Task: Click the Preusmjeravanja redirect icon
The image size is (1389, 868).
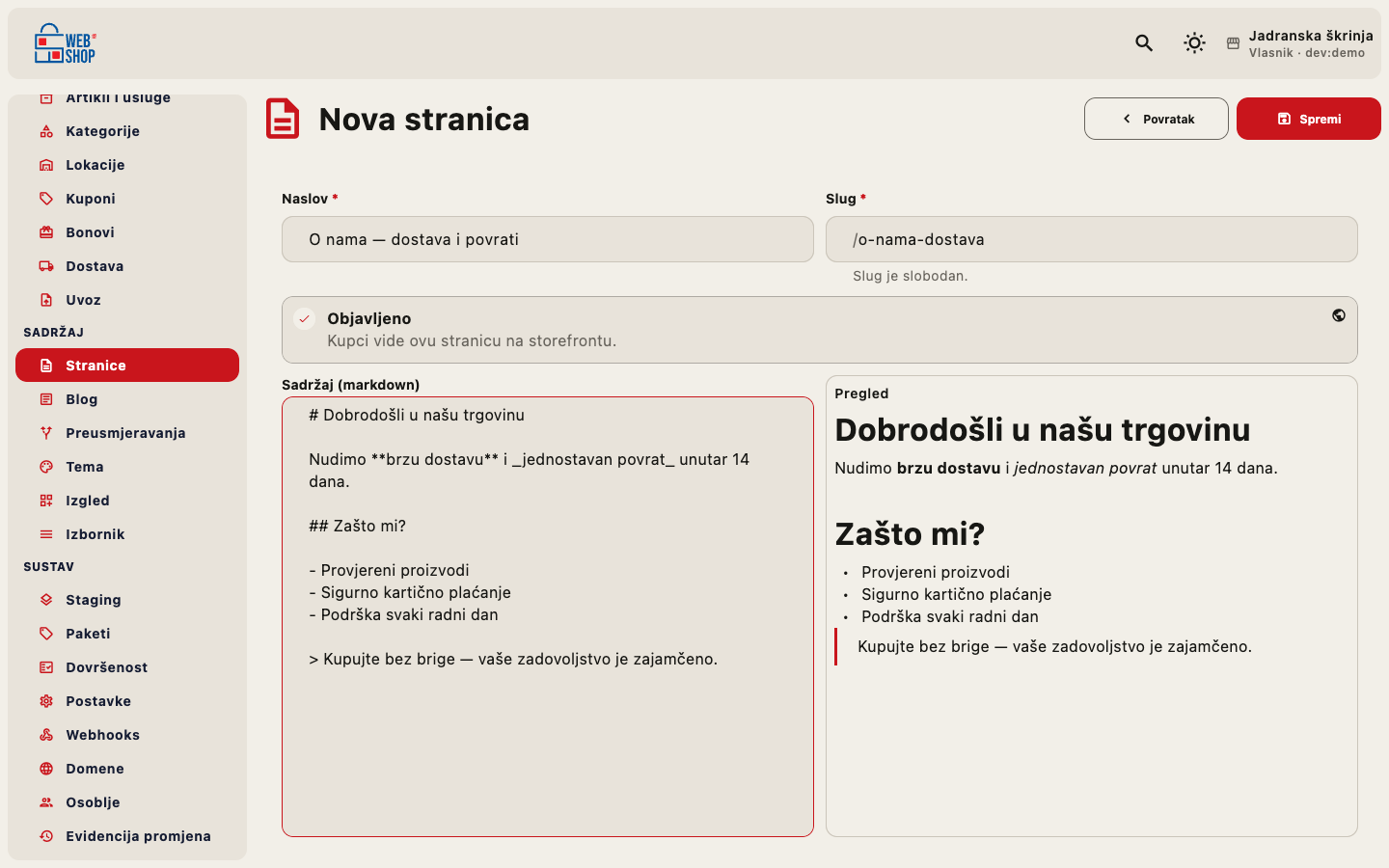Action: coord(46,433)
